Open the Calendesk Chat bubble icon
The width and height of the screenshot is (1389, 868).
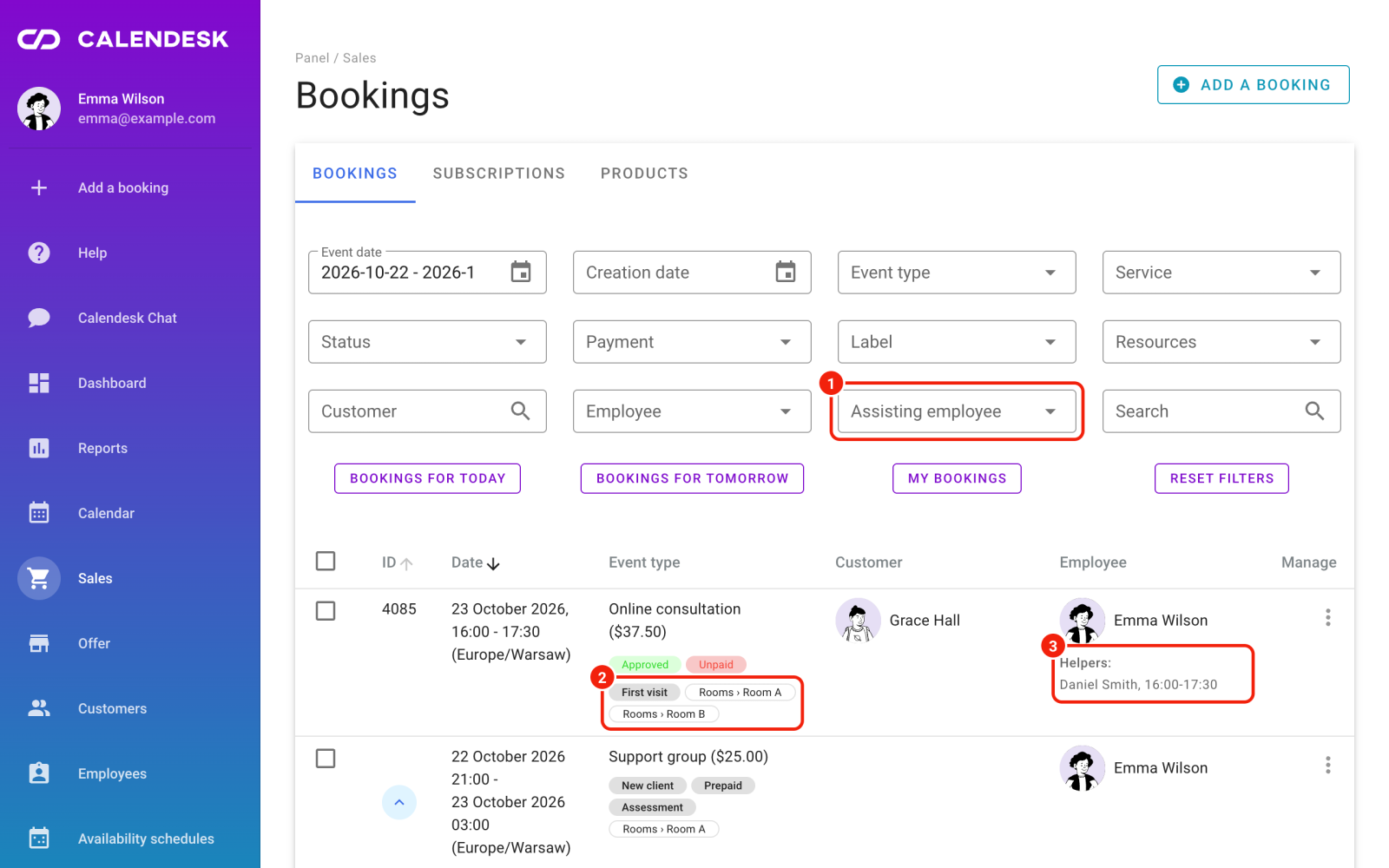(x=39, y=318)
